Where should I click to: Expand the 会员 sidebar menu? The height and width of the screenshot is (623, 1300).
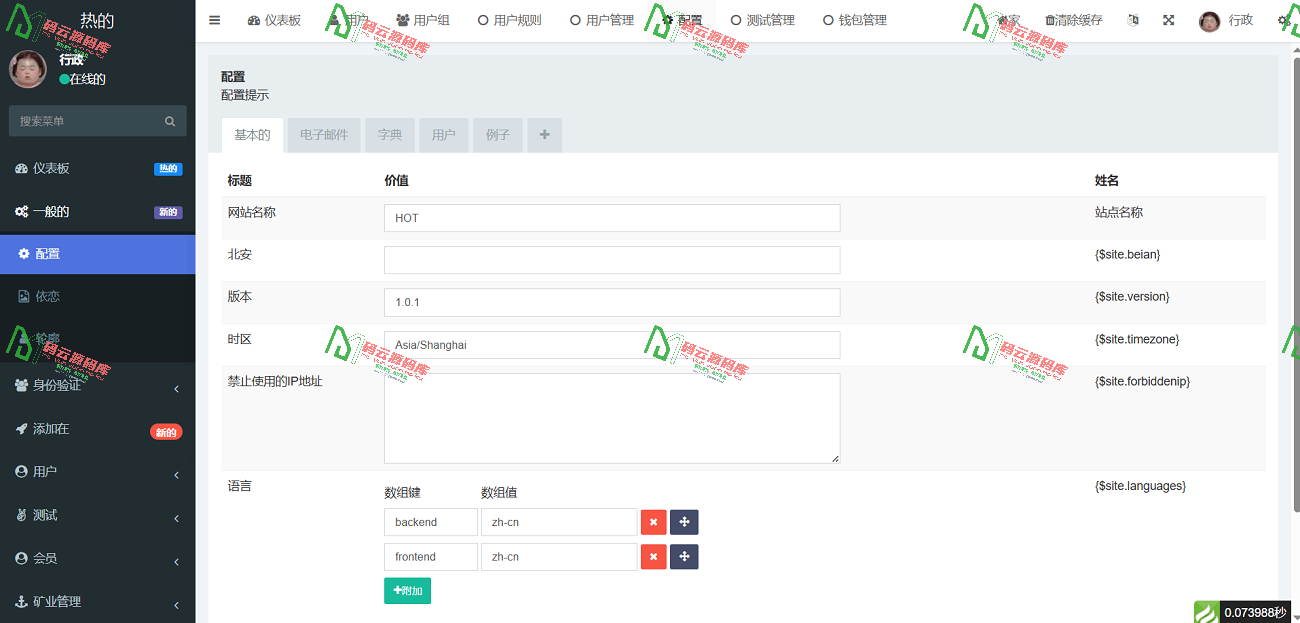[x=97, y=558]
